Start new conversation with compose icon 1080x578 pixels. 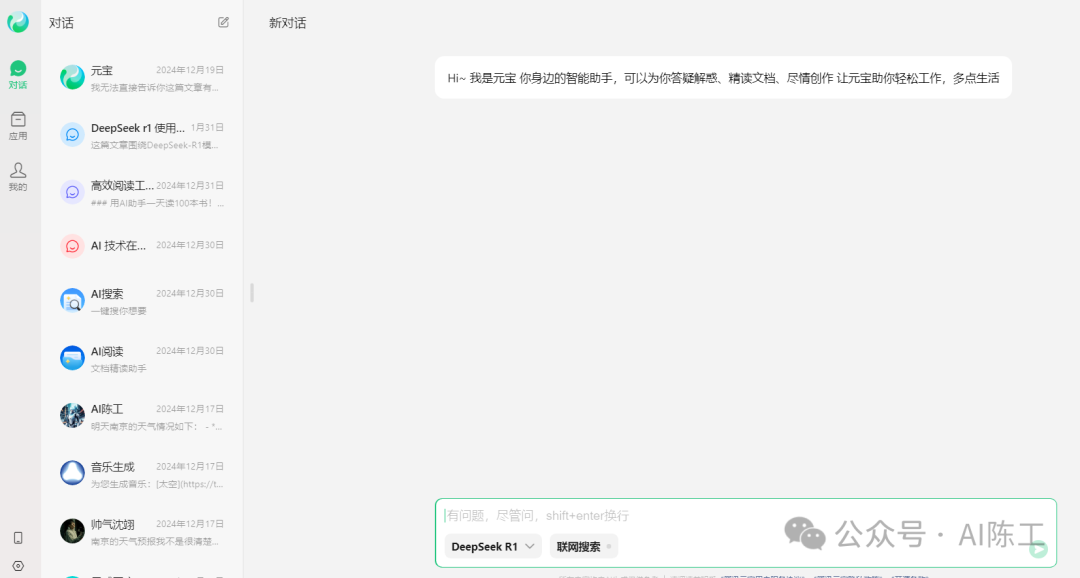click(223, 22)
